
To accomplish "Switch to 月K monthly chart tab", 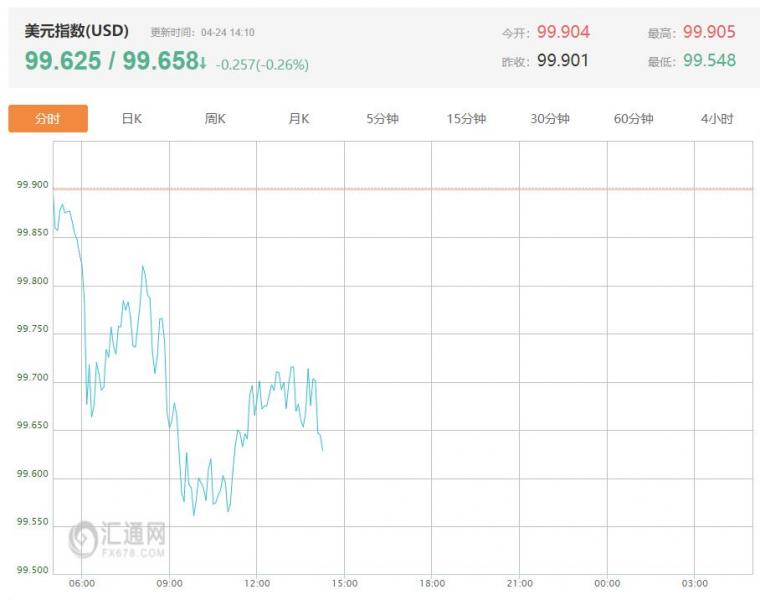I will (299, 119).
